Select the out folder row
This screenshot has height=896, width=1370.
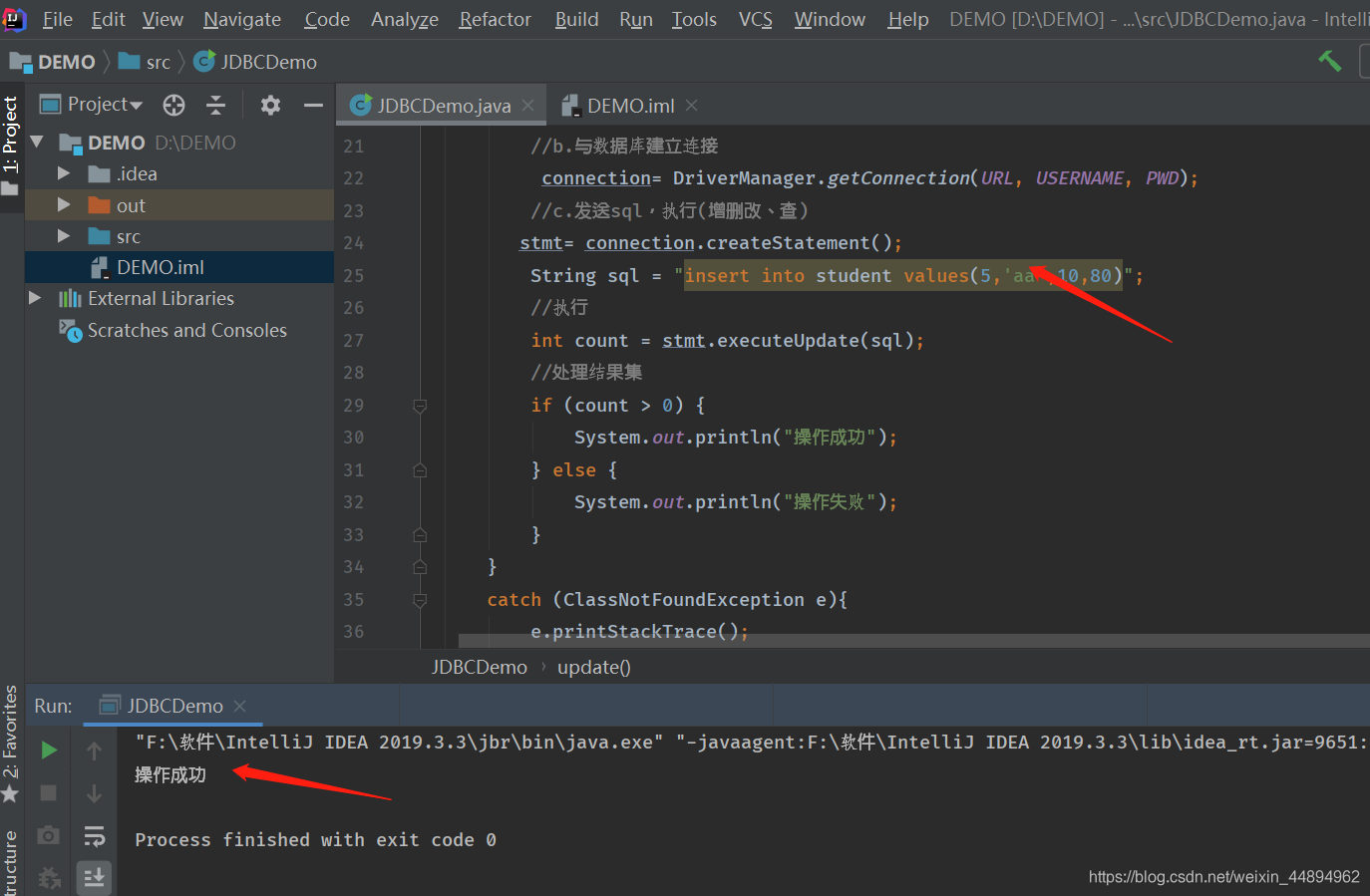[x=179, y=204]
